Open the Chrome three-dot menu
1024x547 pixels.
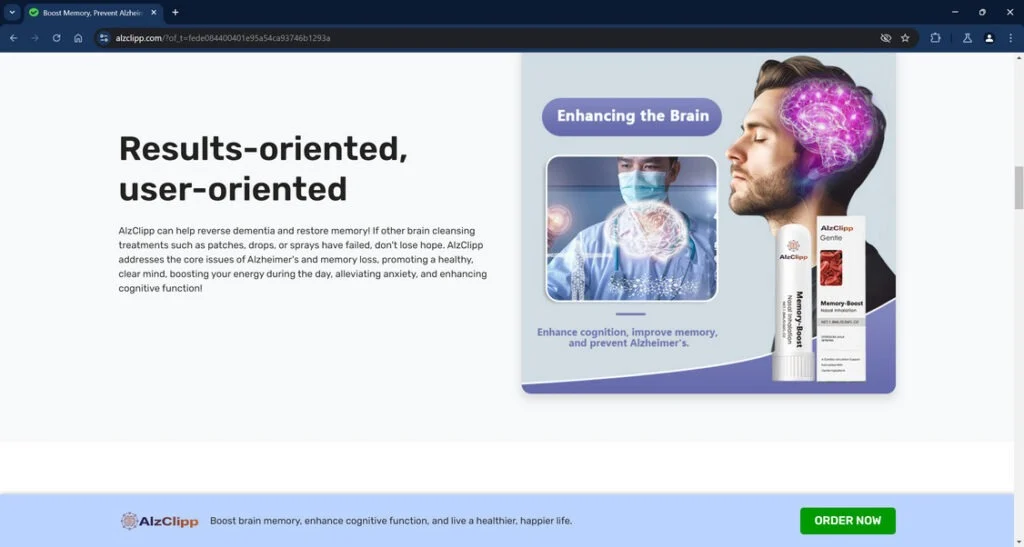tap(1010, 38)
